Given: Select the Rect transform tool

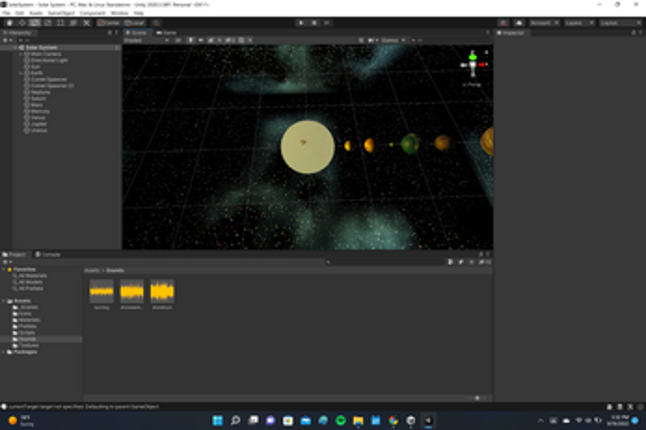Looking at the screenshot, I should [61, 23].
